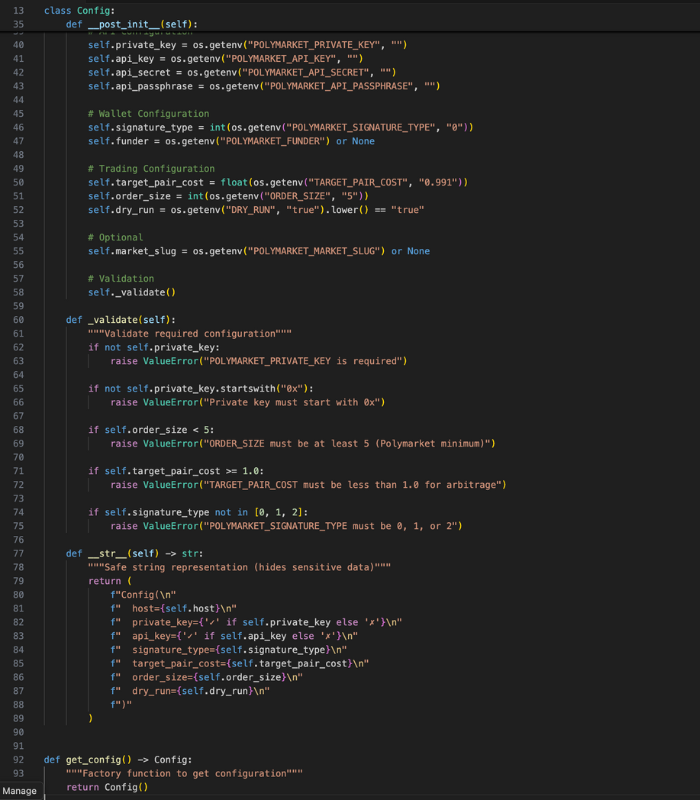Screen dimensions: 700x800
Task: Click 'host={self.host}' on line 81
Action: click(x=176, y=610)
